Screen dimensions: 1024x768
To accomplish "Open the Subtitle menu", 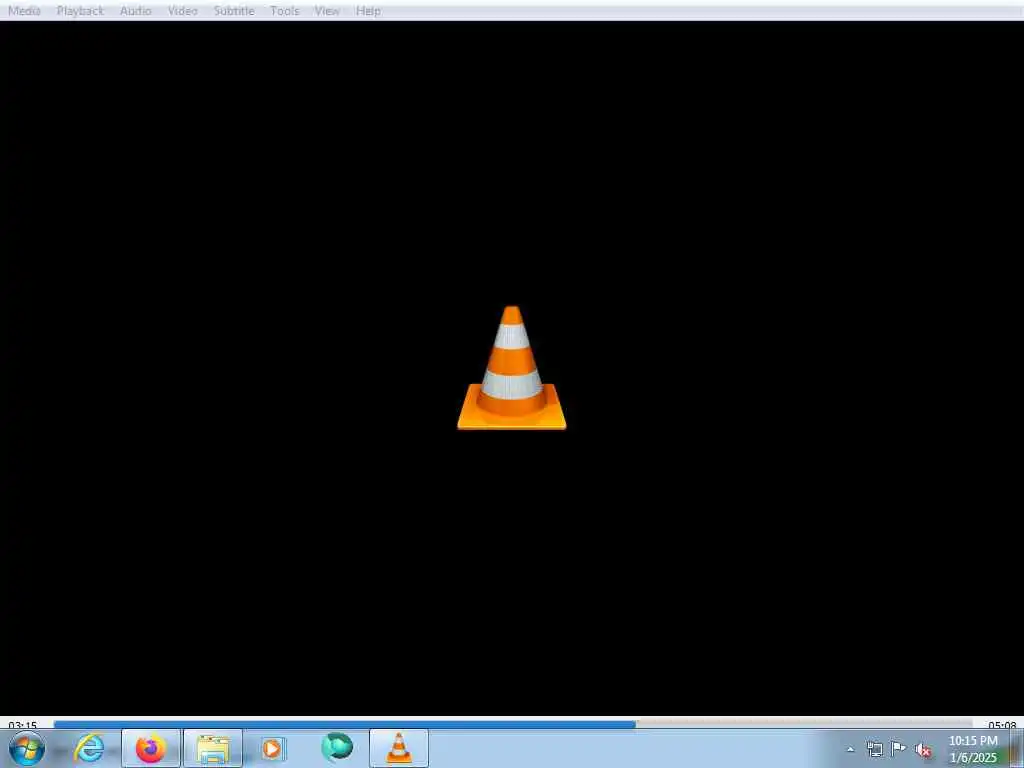I will coord(234,11).
